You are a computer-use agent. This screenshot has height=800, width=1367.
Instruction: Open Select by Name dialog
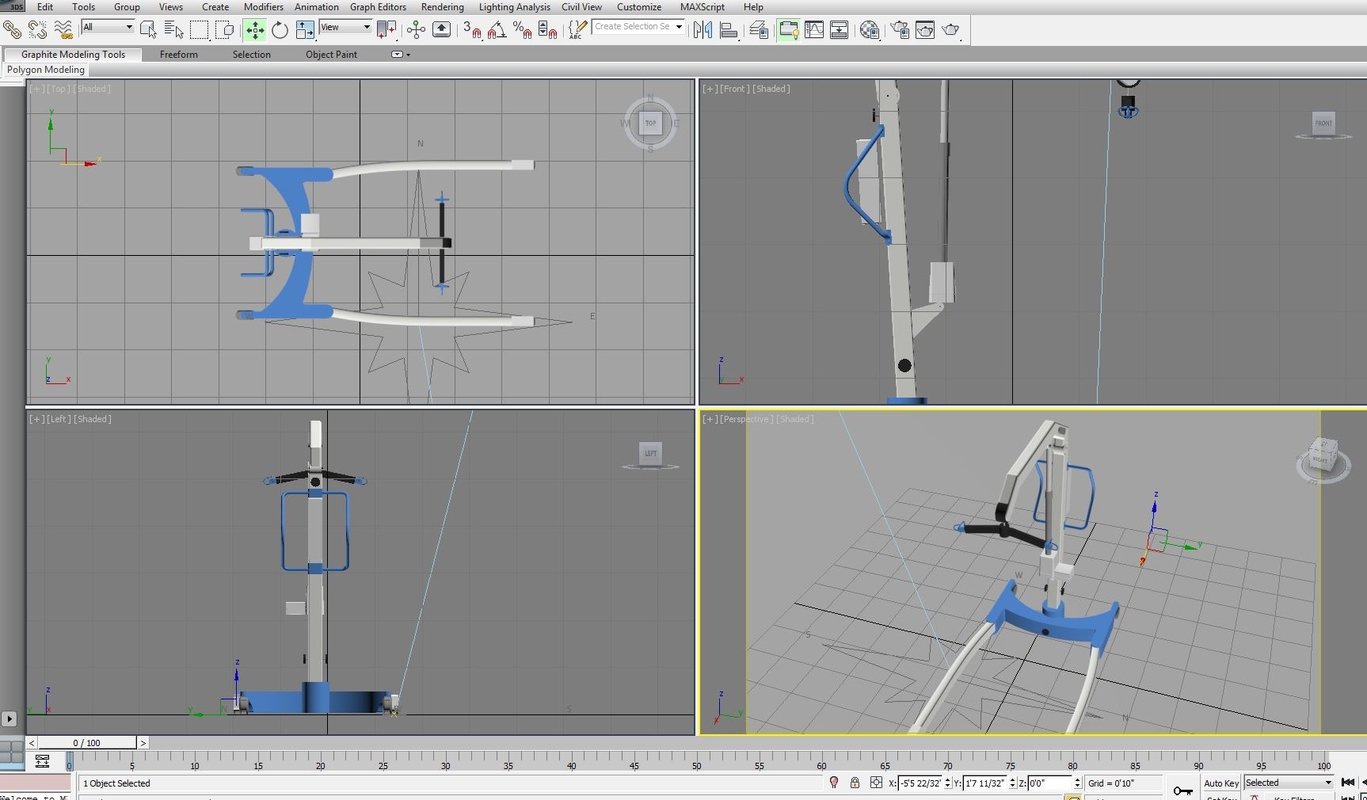coord(172,29)
